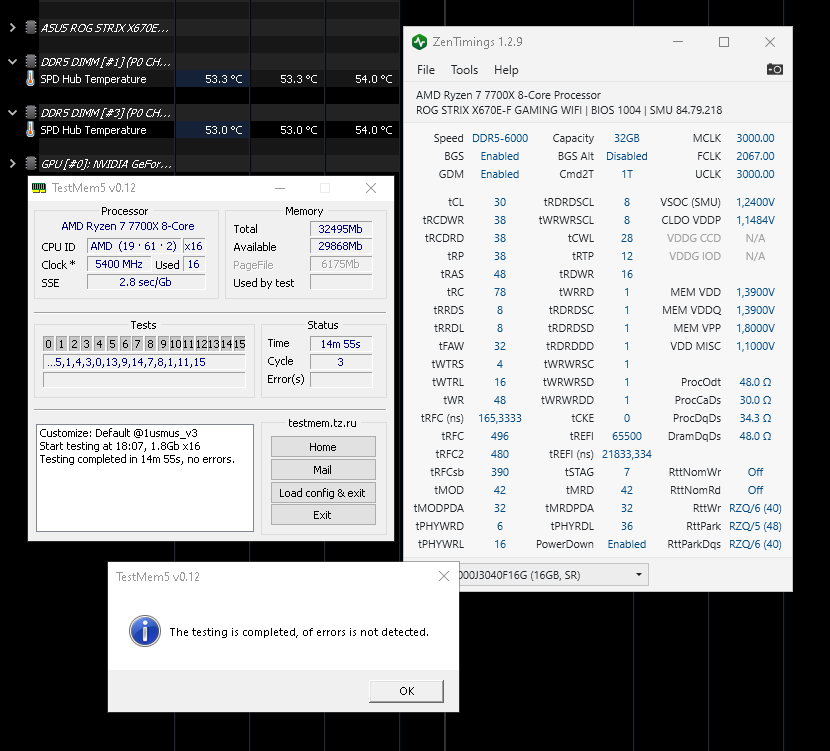Close the testing completed dialog

click(444, 576)
